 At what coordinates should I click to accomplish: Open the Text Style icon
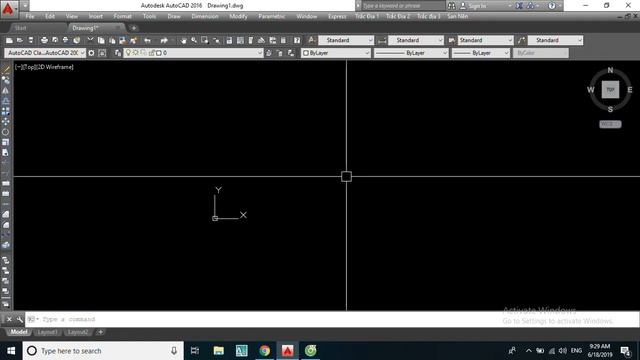[312, 40]
